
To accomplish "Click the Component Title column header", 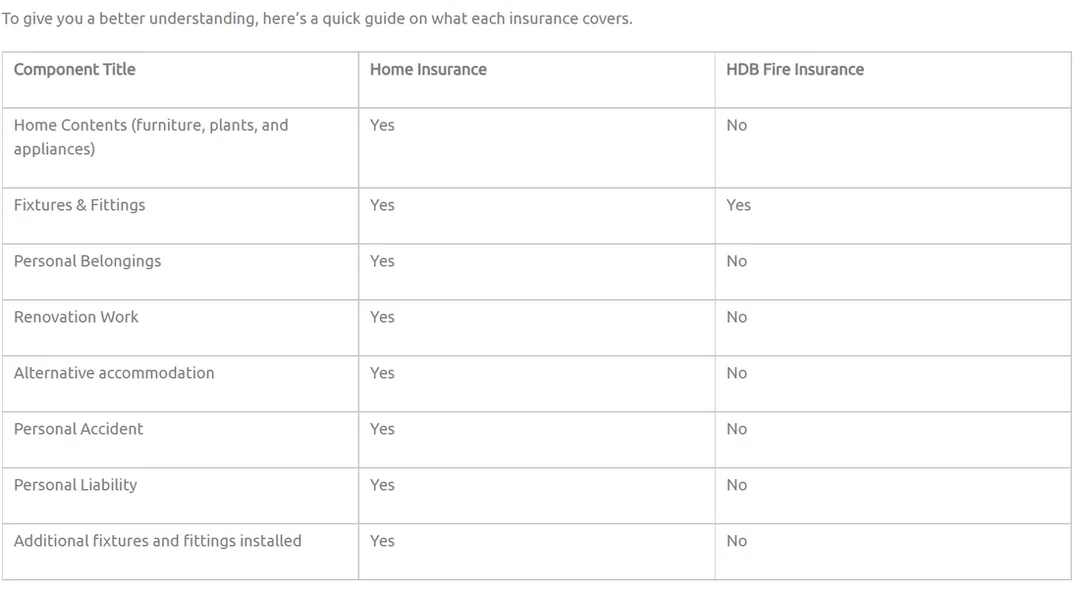I will pos(74,70).
